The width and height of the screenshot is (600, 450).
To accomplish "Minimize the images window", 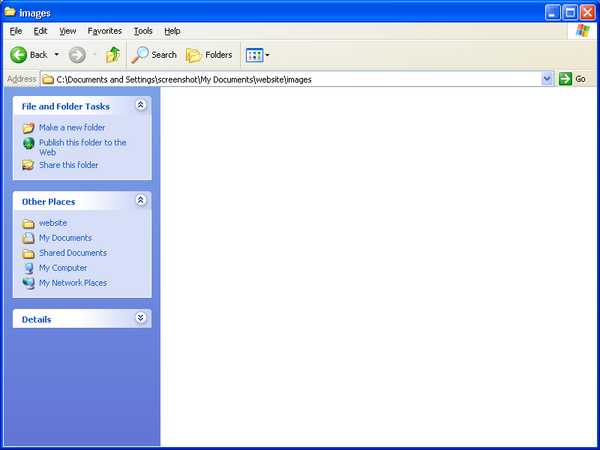I will tap(552, 12).
